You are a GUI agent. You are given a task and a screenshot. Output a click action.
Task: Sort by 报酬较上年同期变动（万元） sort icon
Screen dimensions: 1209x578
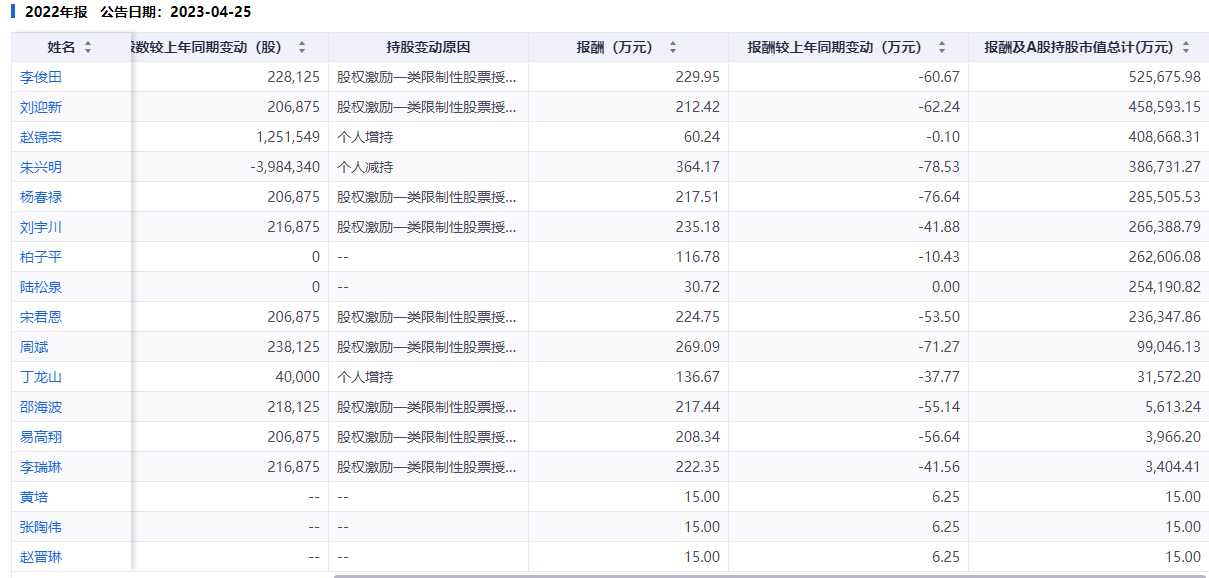click(942, 47)
